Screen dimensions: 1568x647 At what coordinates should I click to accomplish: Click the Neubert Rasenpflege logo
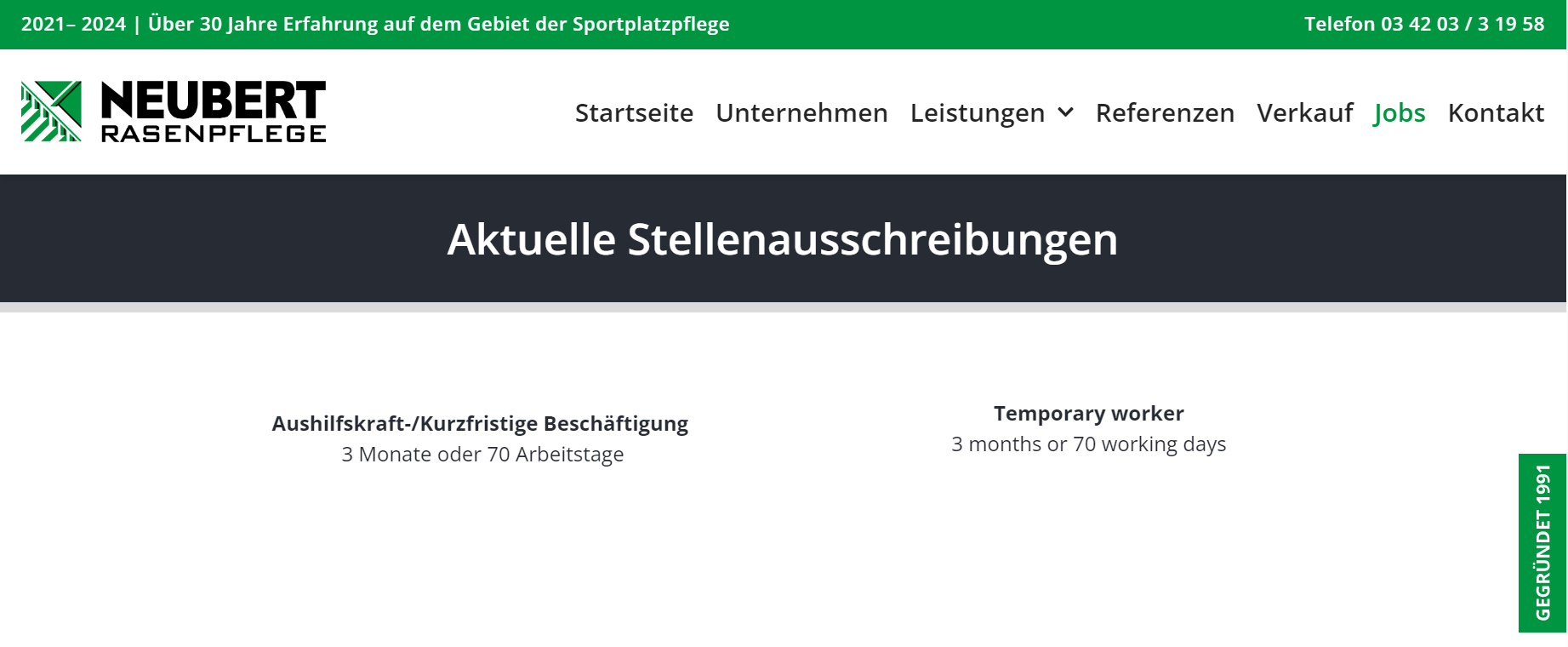tap(174, 112)
